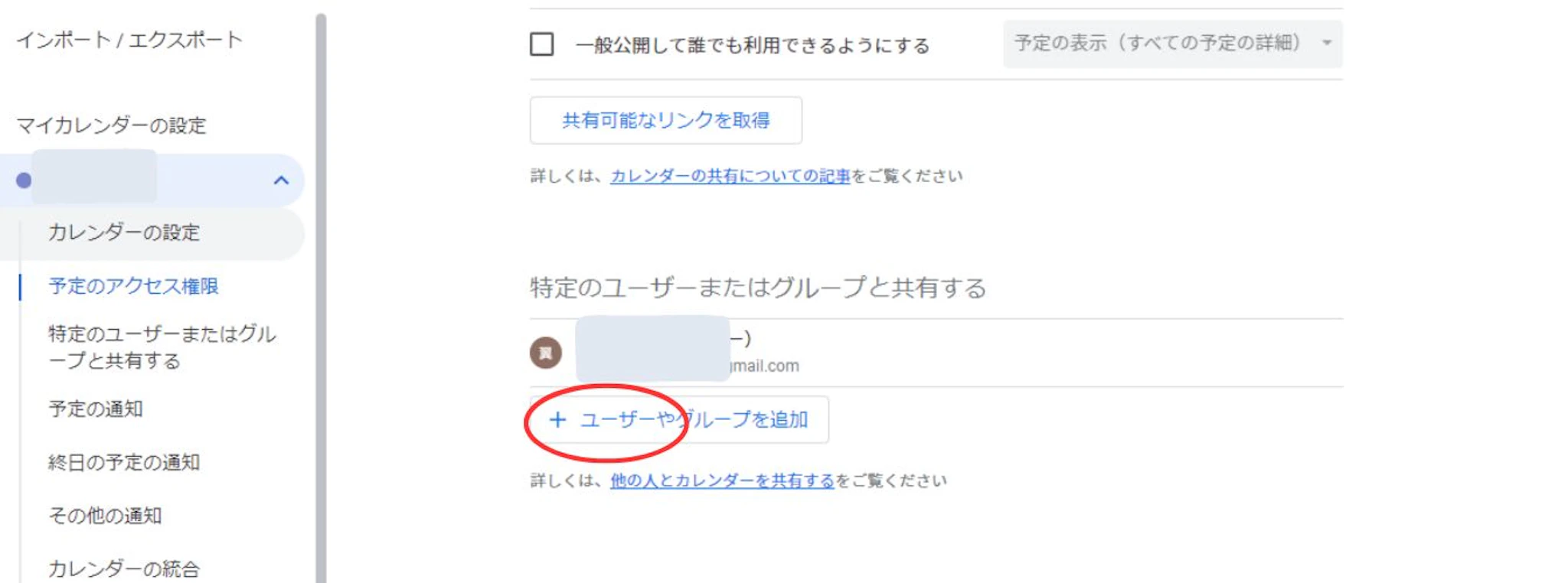The width and height of the screenshot is (1568, 583).
Task: Select インポート / エクスポート in the sidebar
Action: click(x=129, y=40)
